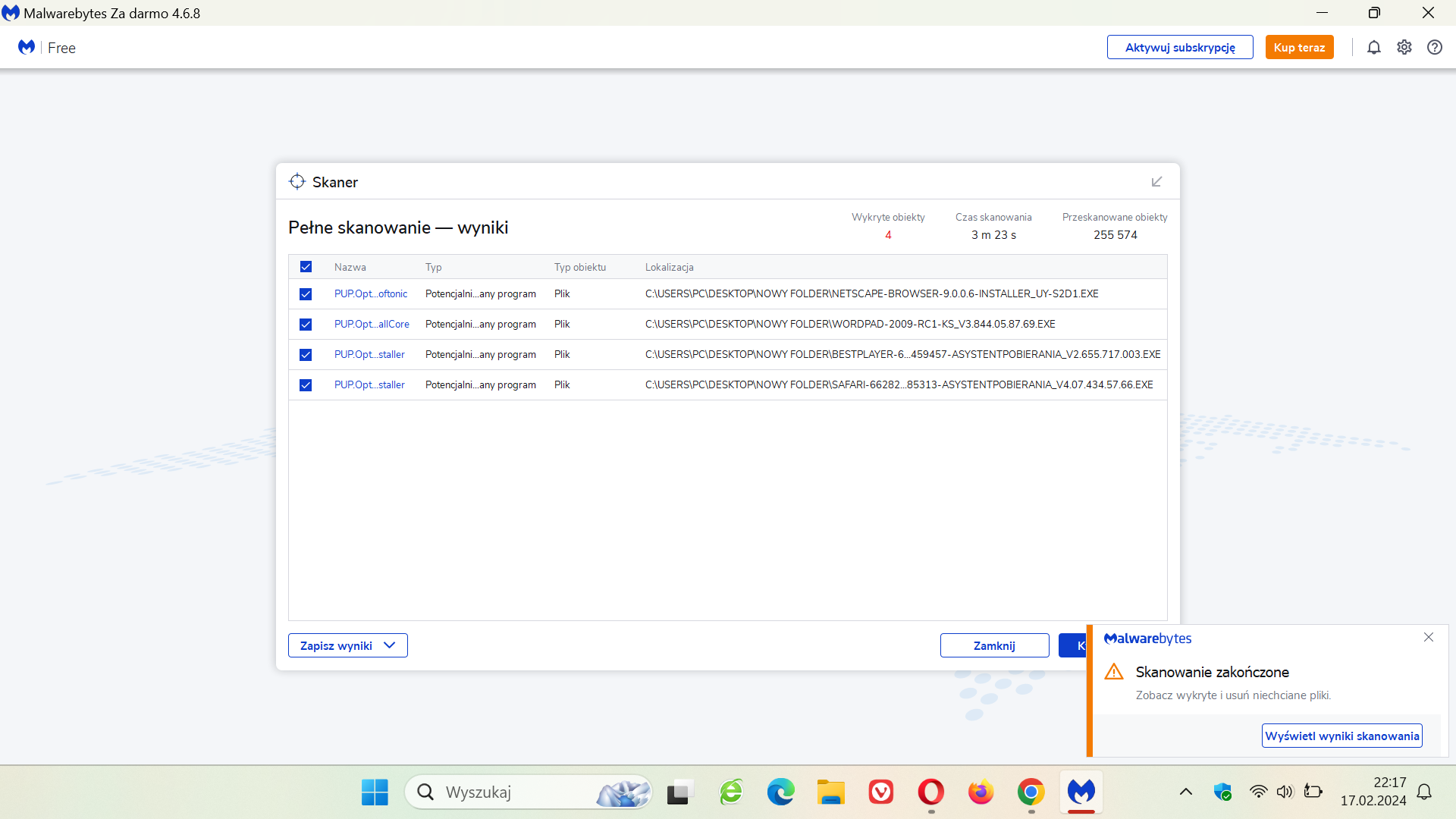Open clock and date 22:17 17.02.2024
This screenshot has width=1456, height=819.
click(1373, 792)
